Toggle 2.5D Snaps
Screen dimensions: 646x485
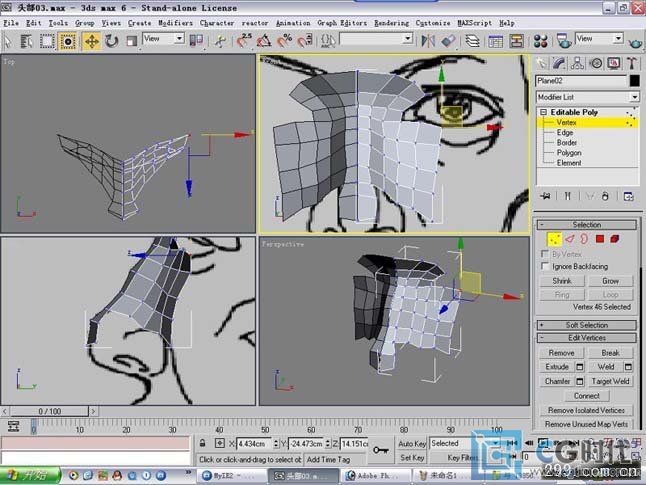[244, 41]
